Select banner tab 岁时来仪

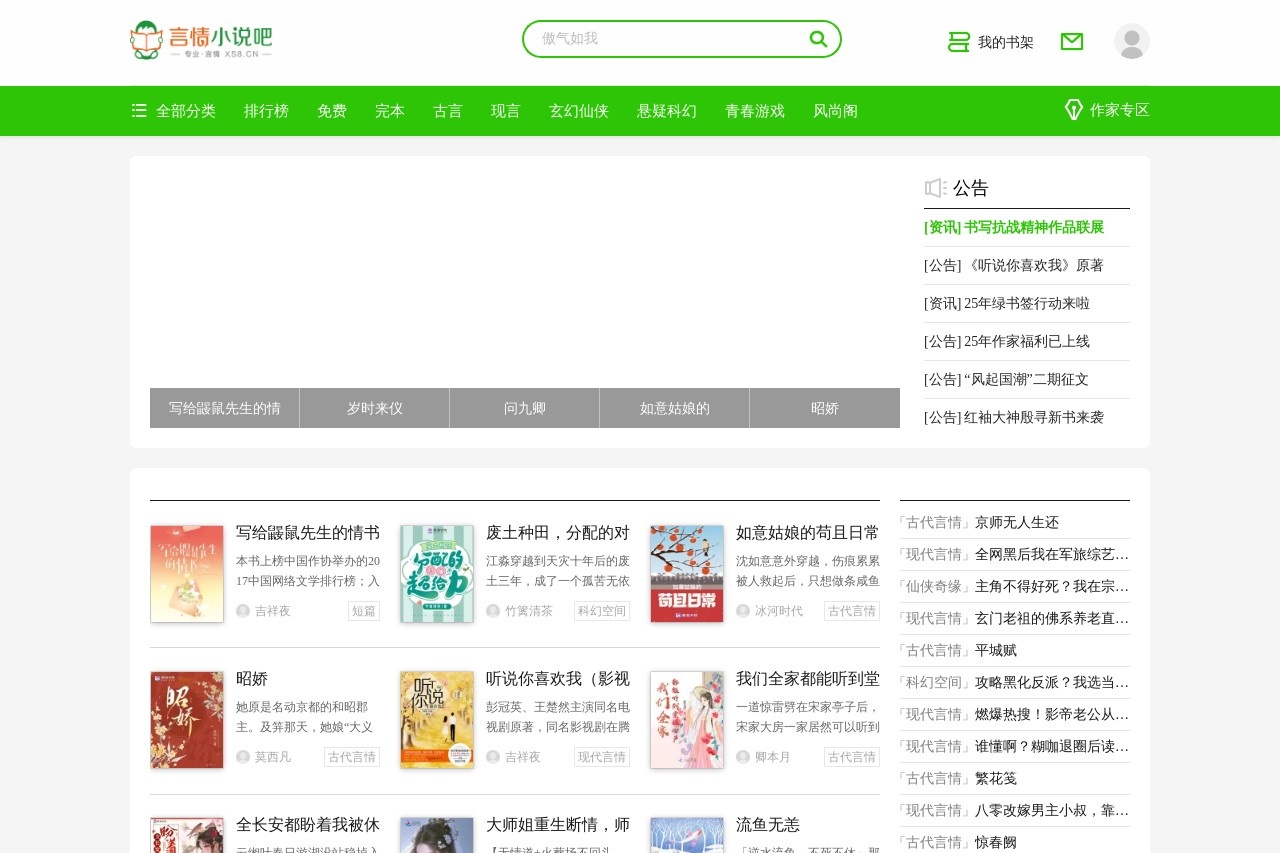tap(375, 408)
